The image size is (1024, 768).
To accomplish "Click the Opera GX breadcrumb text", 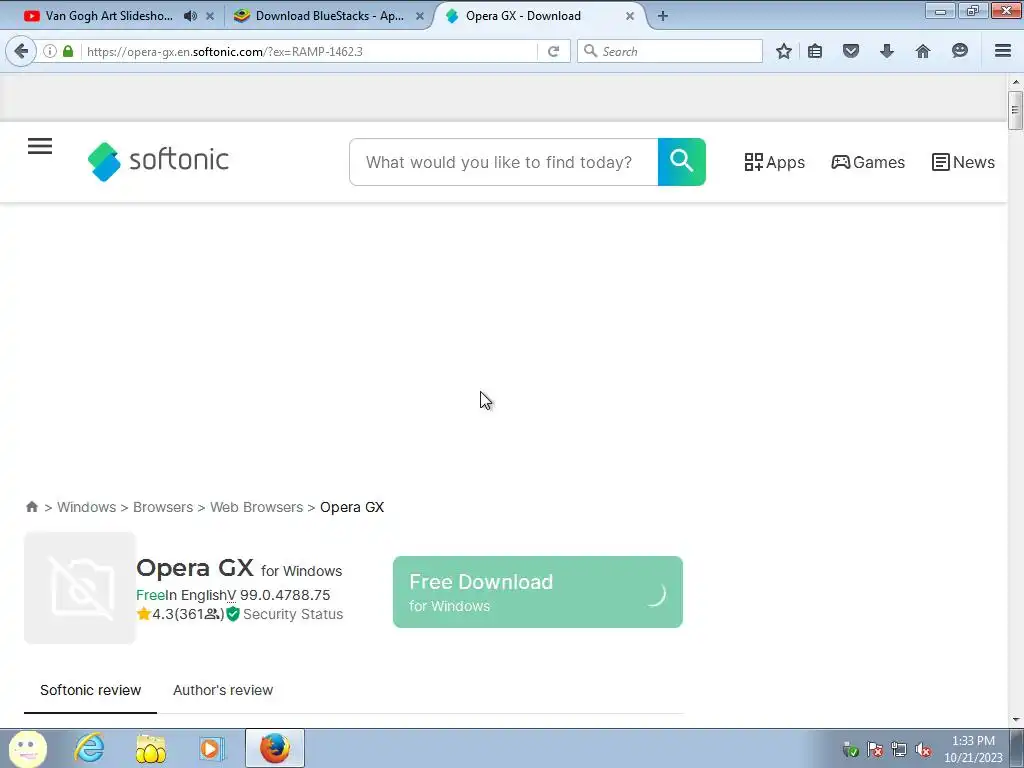I will point(352,507).
